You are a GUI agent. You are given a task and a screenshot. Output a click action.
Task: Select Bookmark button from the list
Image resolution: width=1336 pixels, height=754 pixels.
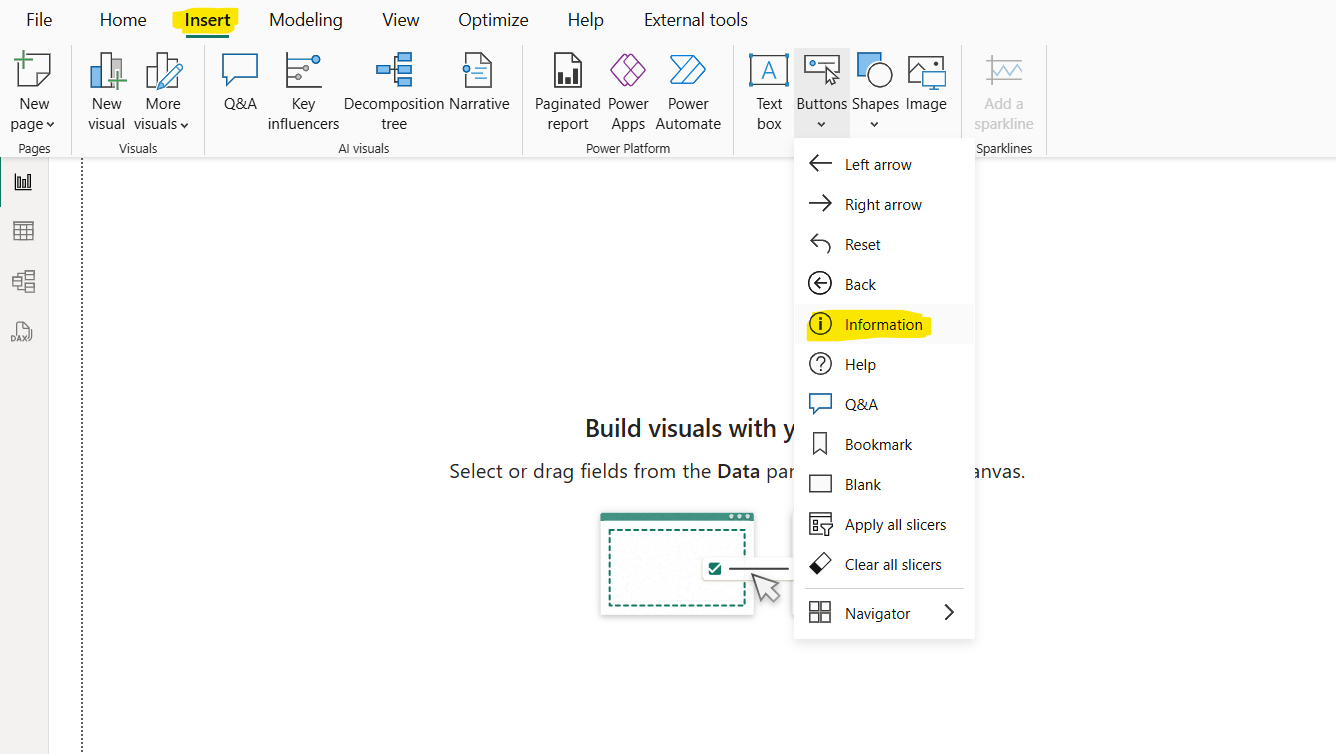pyautogui.click(x=878, y=444)
